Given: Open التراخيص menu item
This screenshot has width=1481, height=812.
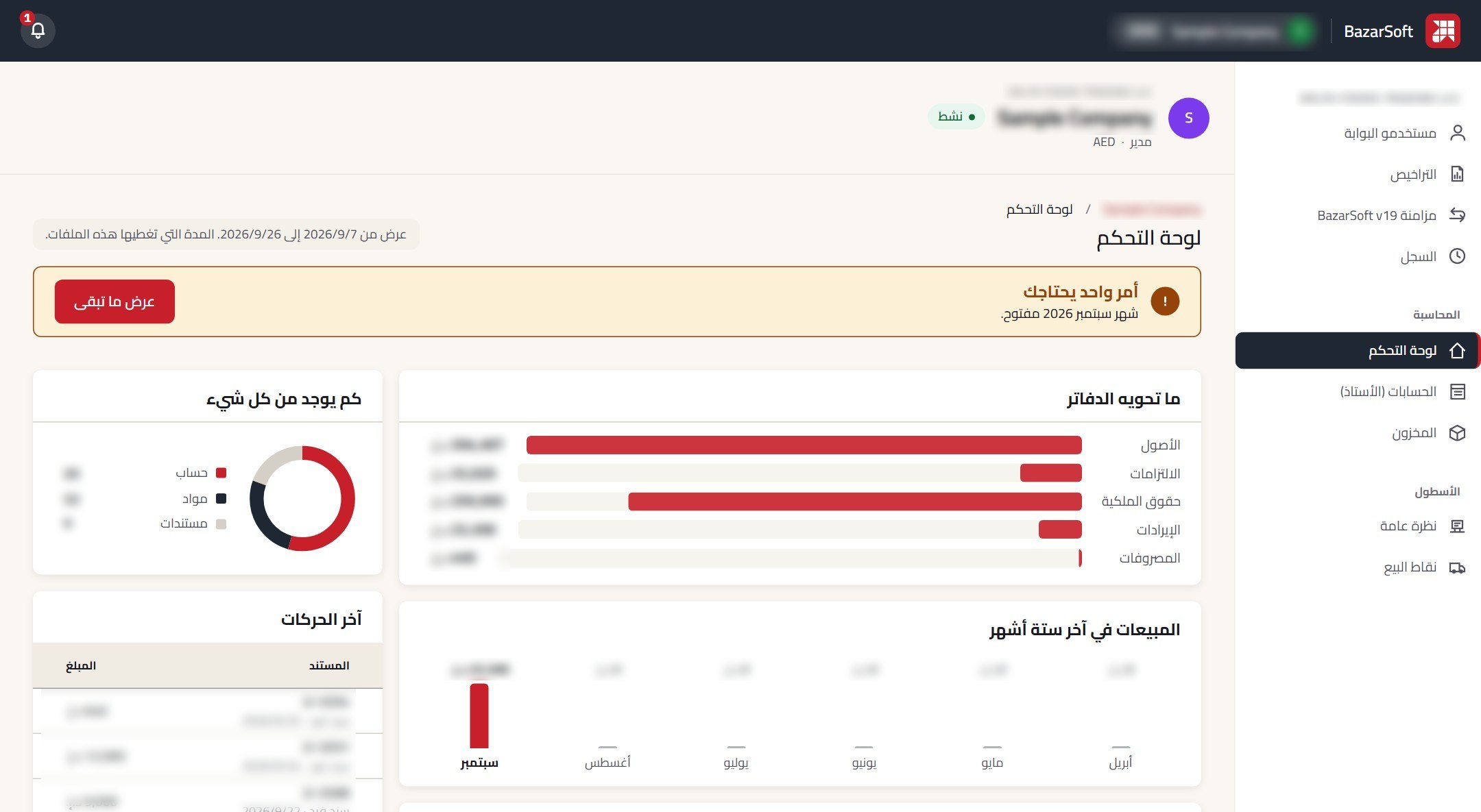Looking at the screenshot, I should coord(1358,174).
